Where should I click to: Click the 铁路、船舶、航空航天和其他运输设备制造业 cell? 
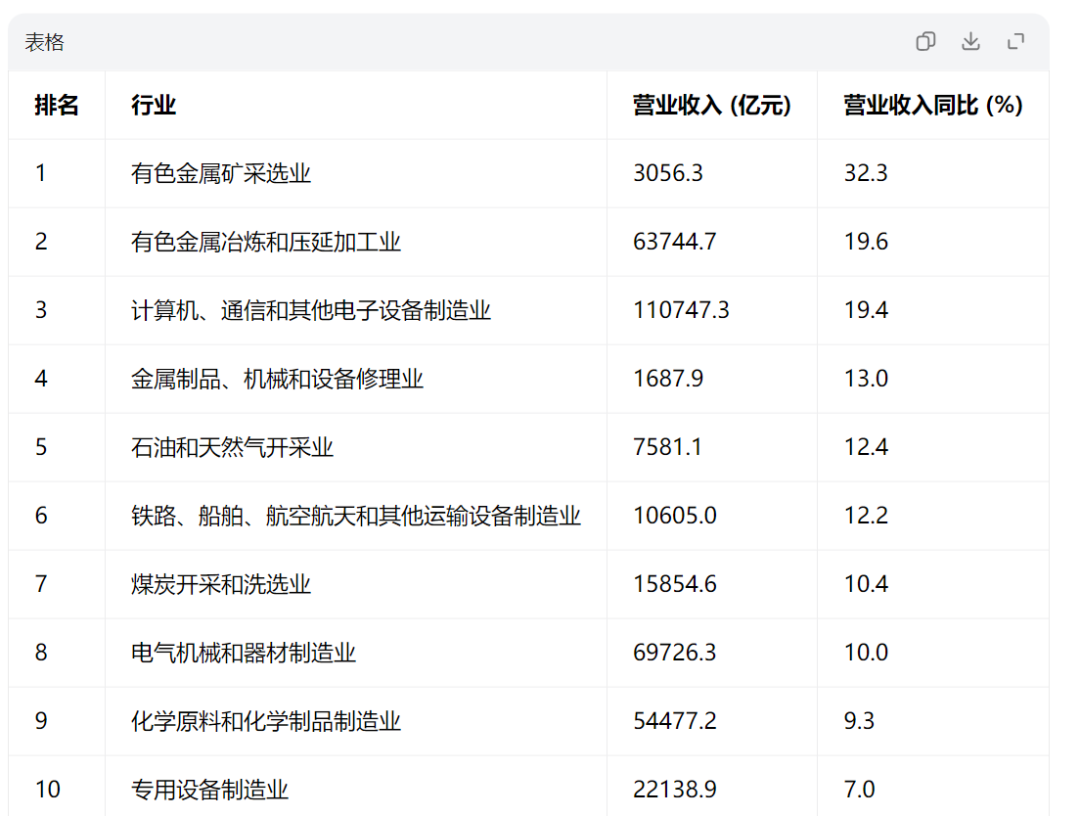tap(356, 516)
